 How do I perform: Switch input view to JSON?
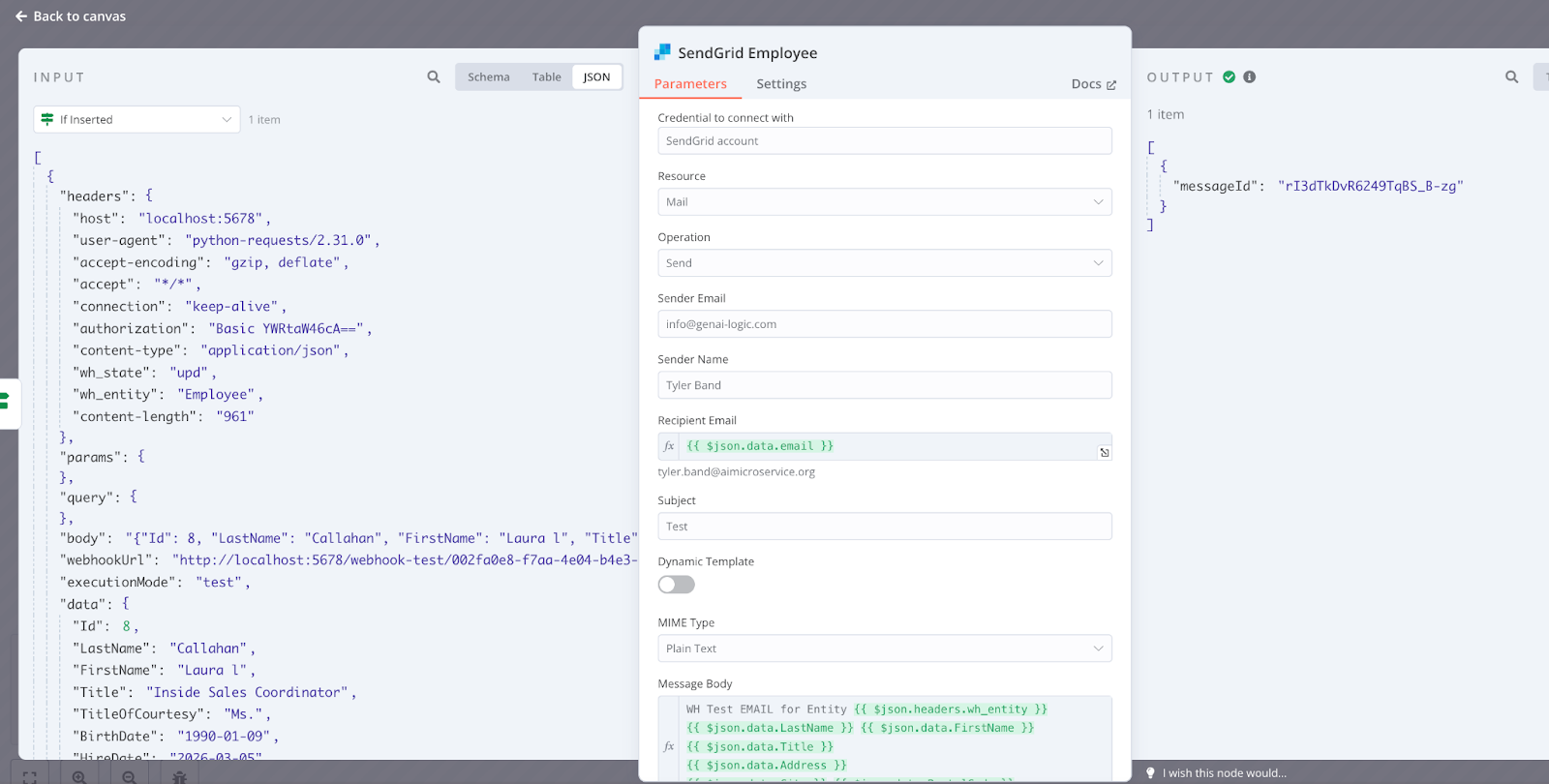click(x=596, y=77)
